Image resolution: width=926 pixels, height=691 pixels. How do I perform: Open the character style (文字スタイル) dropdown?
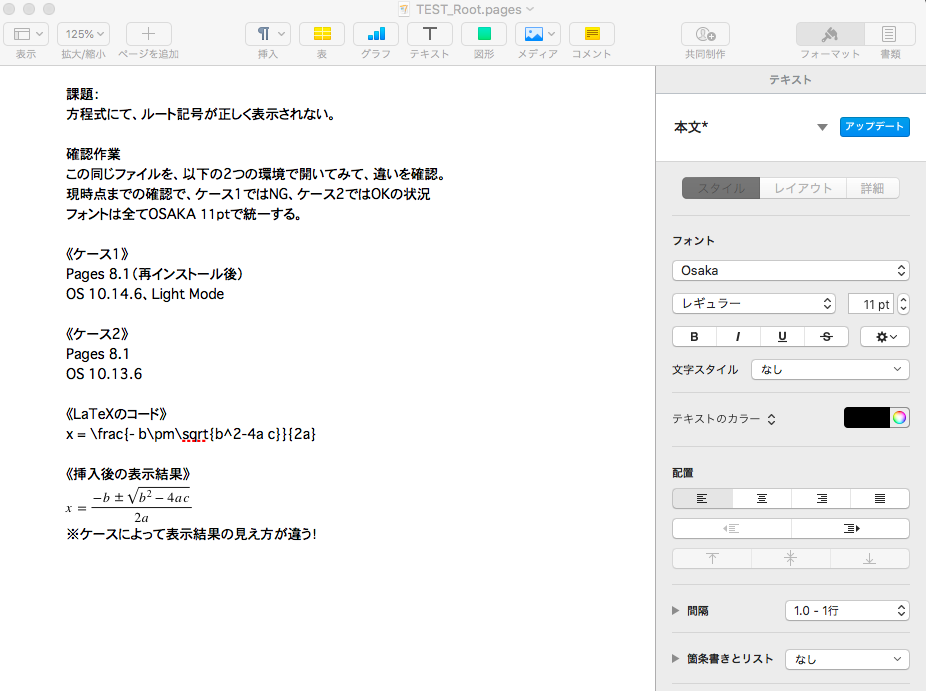[x=830, y=370]
